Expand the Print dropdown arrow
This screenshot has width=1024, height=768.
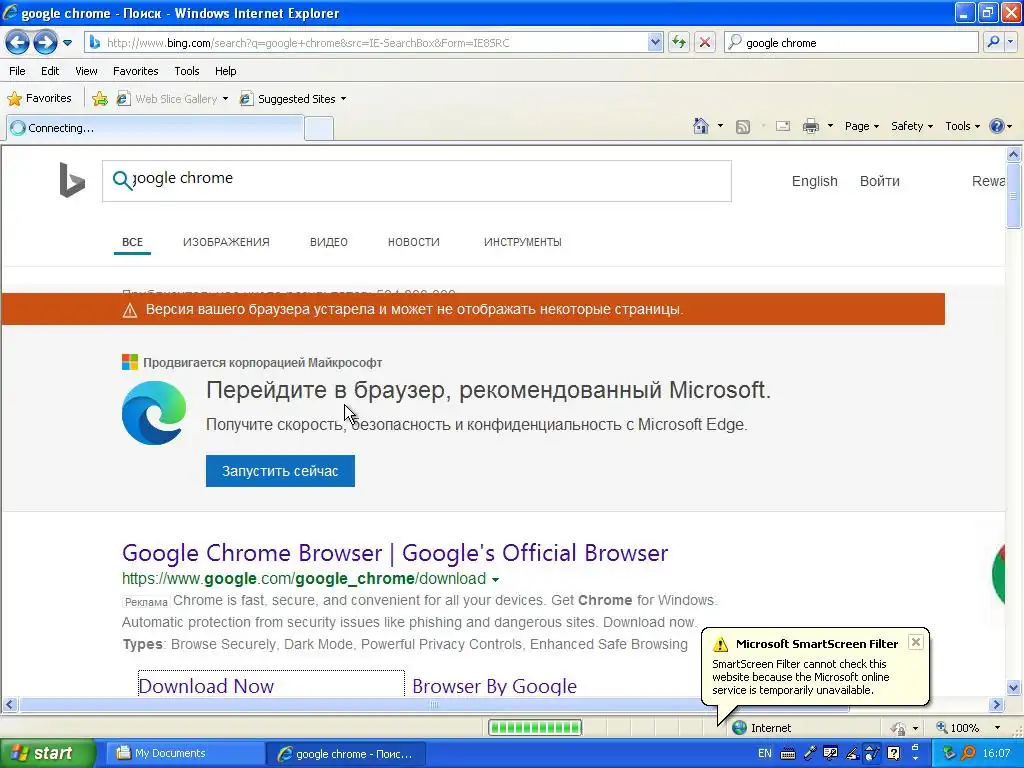pos(830,126)
